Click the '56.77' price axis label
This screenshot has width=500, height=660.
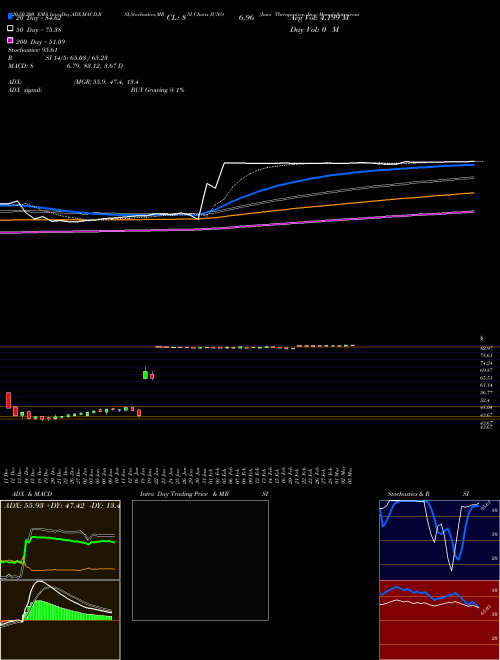(486, 393)
